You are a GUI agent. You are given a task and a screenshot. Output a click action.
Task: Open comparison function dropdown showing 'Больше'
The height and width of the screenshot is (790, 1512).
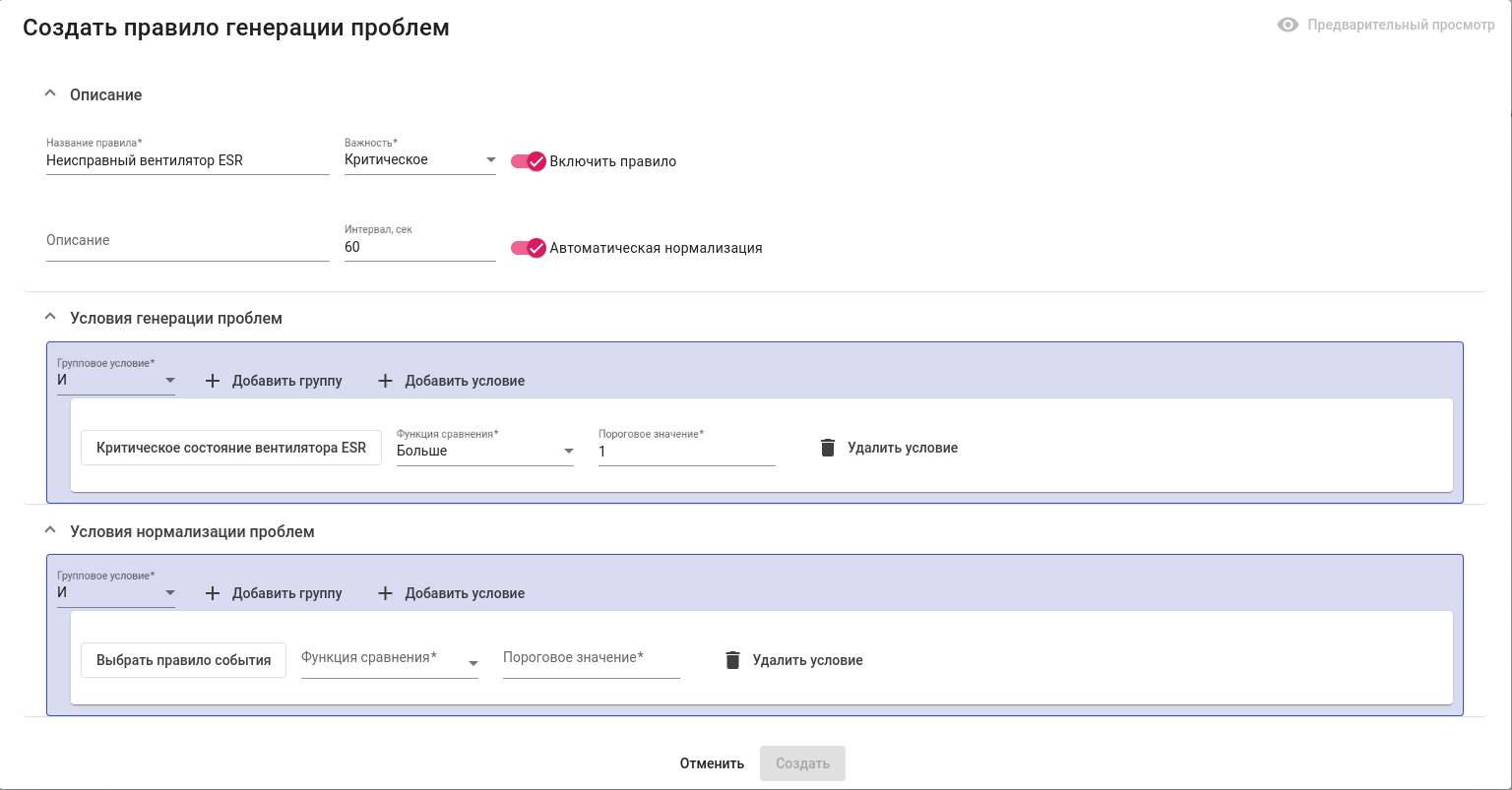pos(484,452)
